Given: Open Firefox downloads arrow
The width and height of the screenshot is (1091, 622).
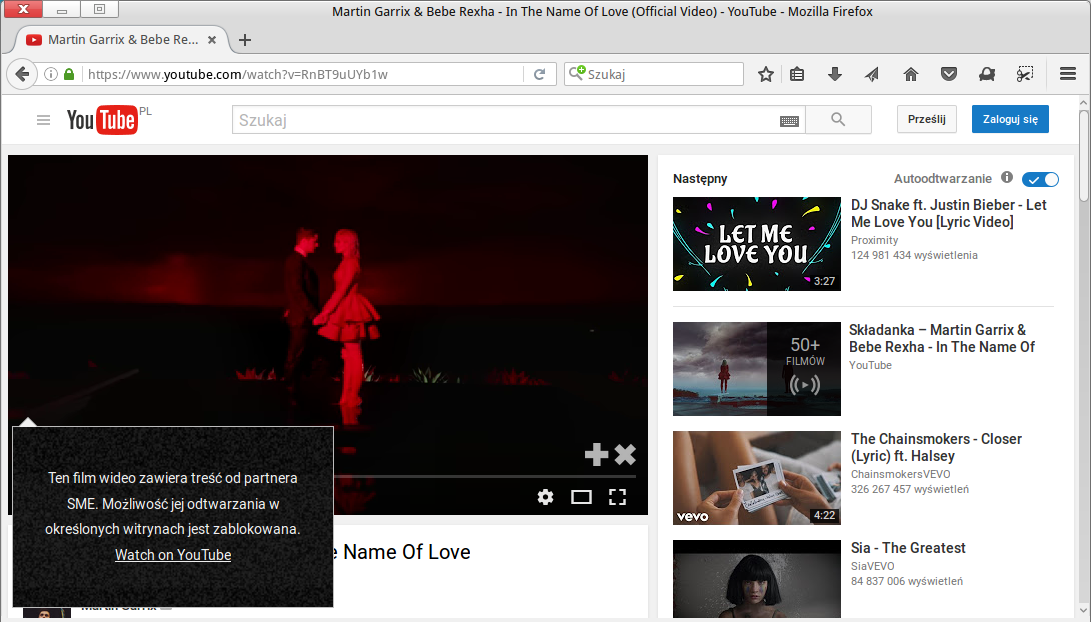Looking at the screenshot, I should [834, 74].
